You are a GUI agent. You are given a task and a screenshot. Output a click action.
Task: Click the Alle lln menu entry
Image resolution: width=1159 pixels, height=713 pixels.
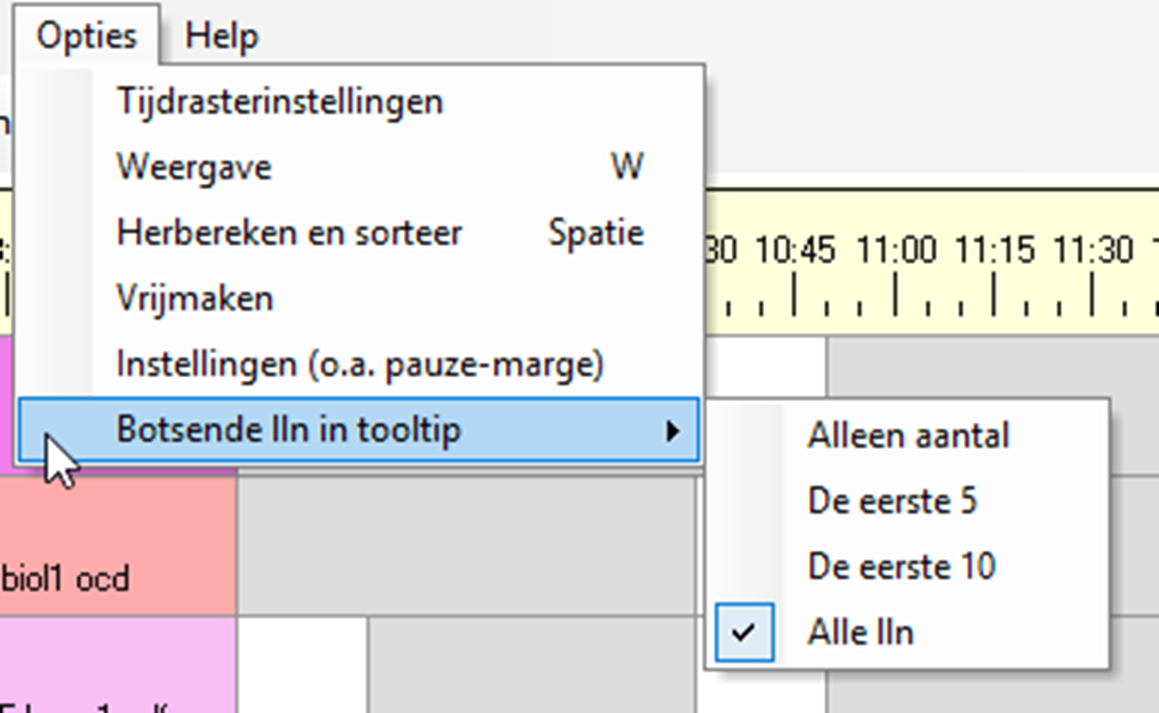860,632
